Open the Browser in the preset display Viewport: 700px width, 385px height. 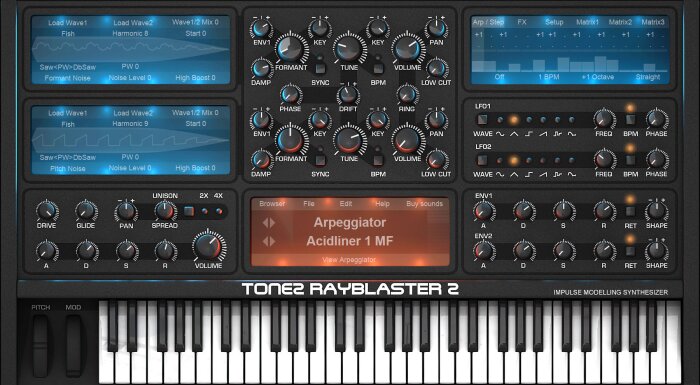pyautogui.click(x=272, y=204)
